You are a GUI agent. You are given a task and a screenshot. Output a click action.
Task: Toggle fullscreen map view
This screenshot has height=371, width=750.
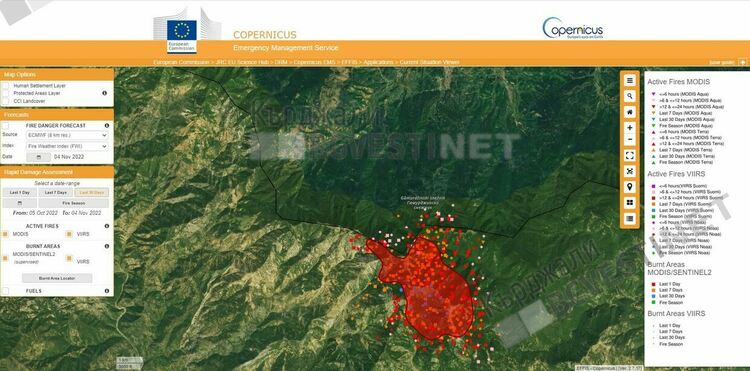(629, 155)
